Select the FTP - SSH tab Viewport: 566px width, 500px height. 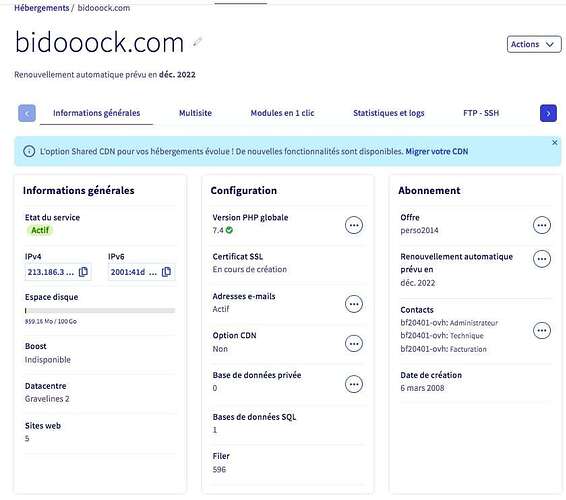click(x=481, y=113)
